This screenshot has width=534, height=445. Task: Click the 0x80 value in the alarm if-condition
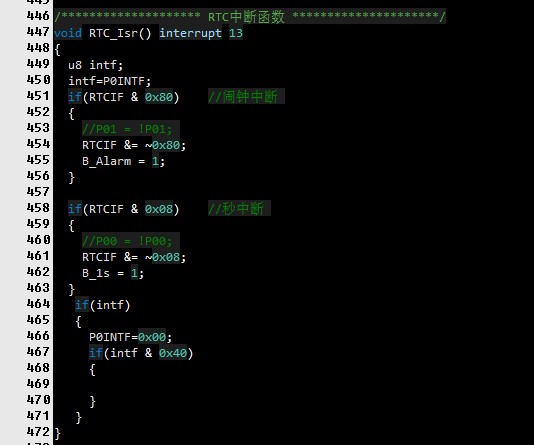(x=159, y=97)
